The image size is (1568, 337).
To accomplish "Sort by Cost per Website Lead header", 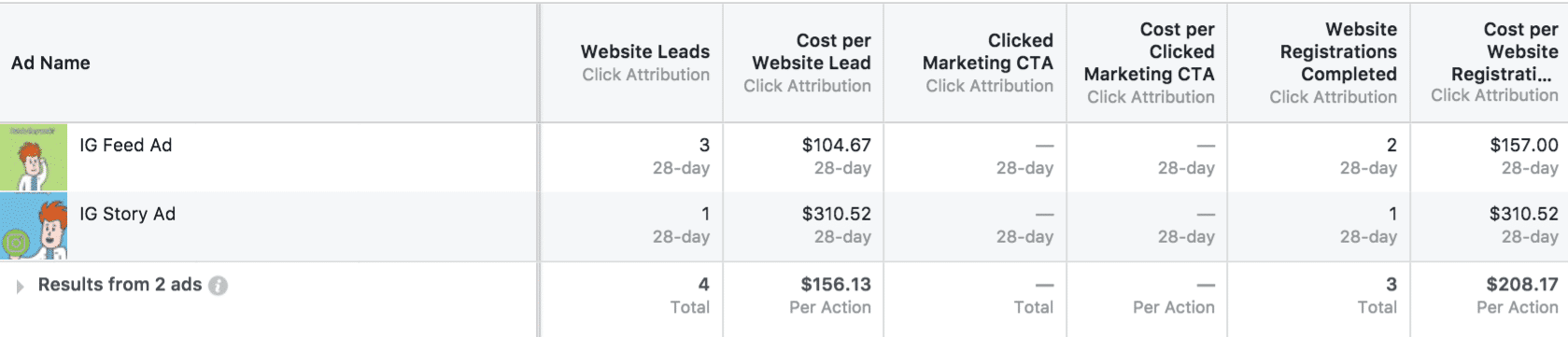I will click(x=811, y=51).
